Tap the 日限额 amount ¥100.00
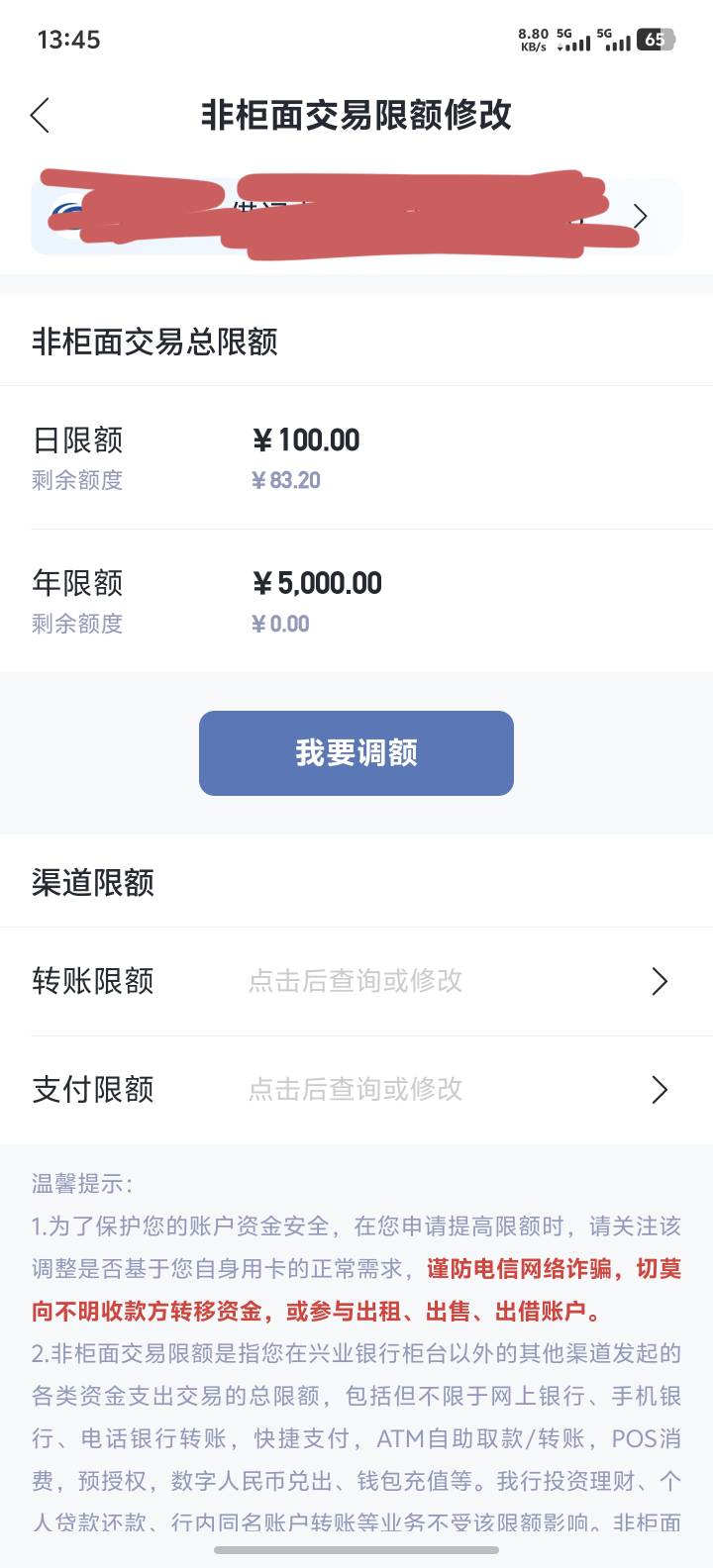Screen dimensions: 713x1568 click(x=307, y=441)
